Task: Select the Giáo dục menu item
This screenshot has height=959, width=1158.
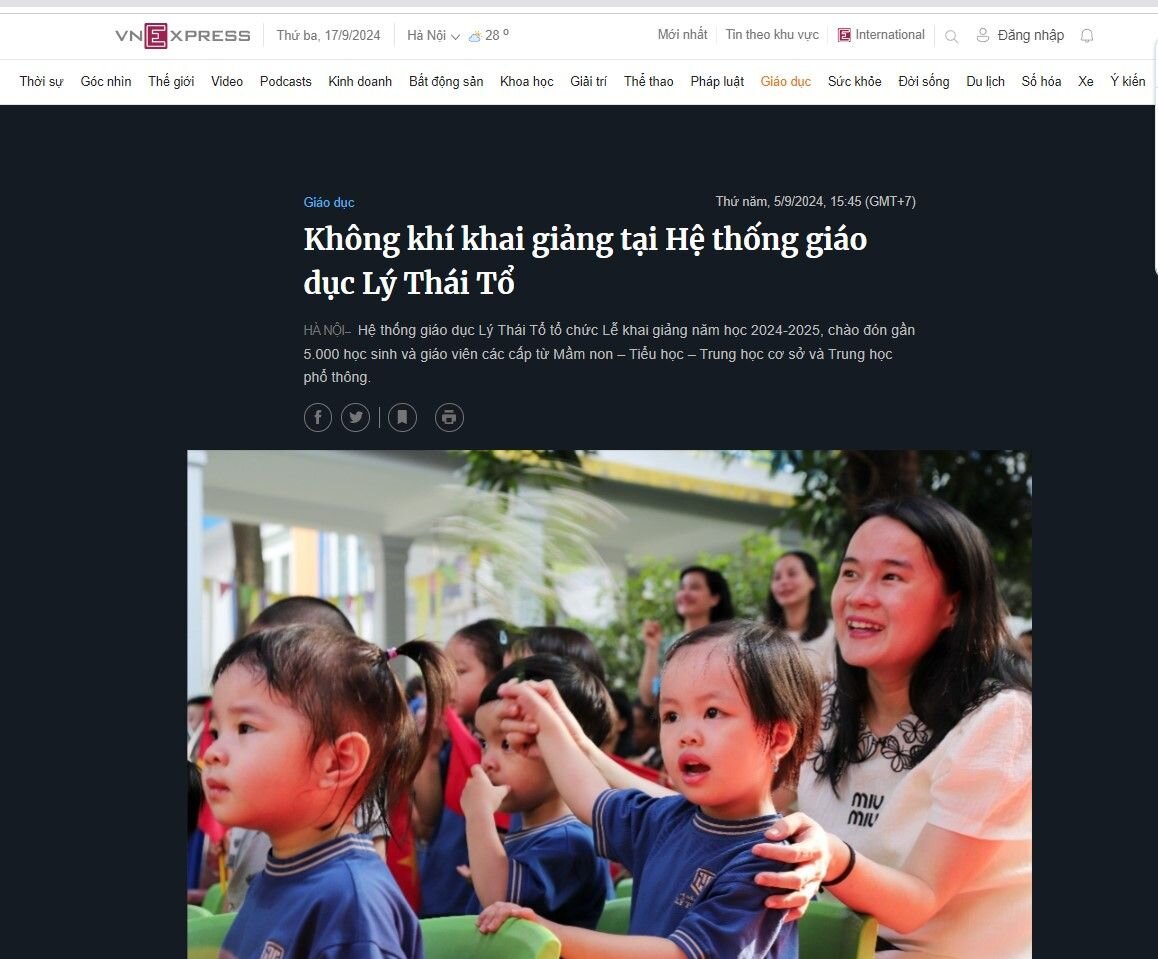Action: (x=786, y=81)
